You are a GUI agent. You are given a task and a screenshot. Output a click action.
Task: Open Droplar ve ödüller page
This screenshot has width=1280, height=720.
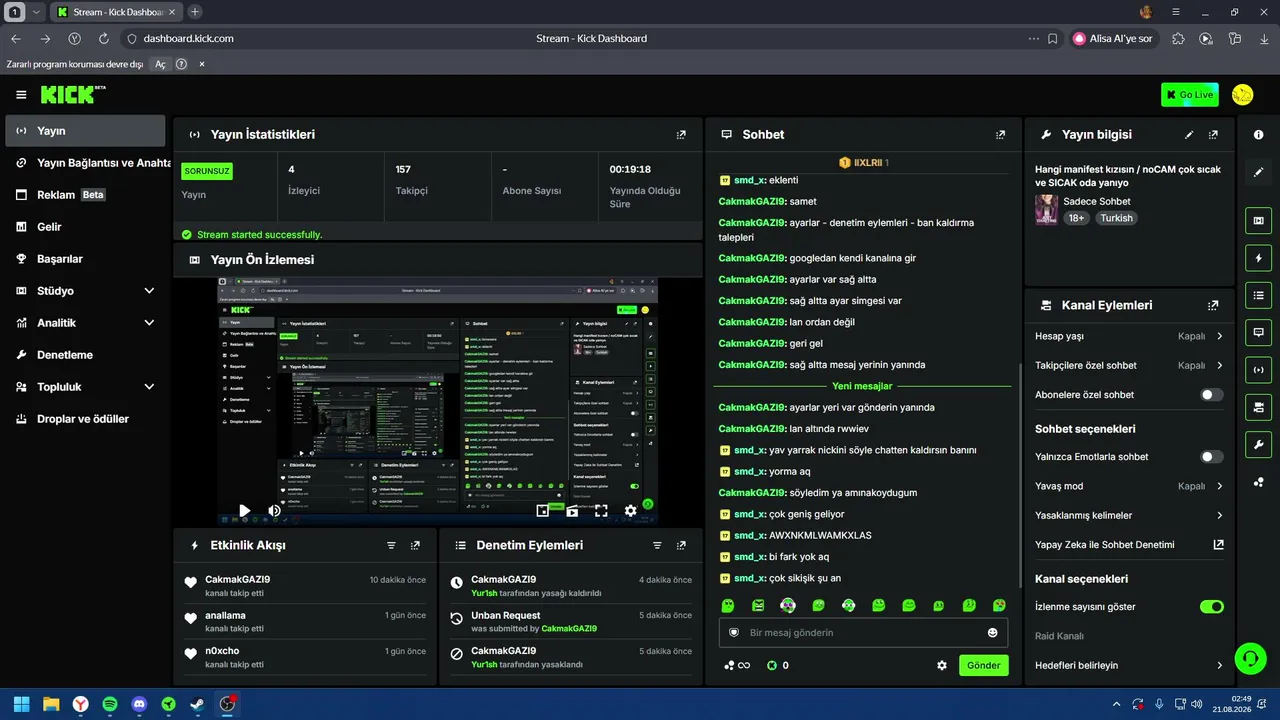click(x=85, y=419)
